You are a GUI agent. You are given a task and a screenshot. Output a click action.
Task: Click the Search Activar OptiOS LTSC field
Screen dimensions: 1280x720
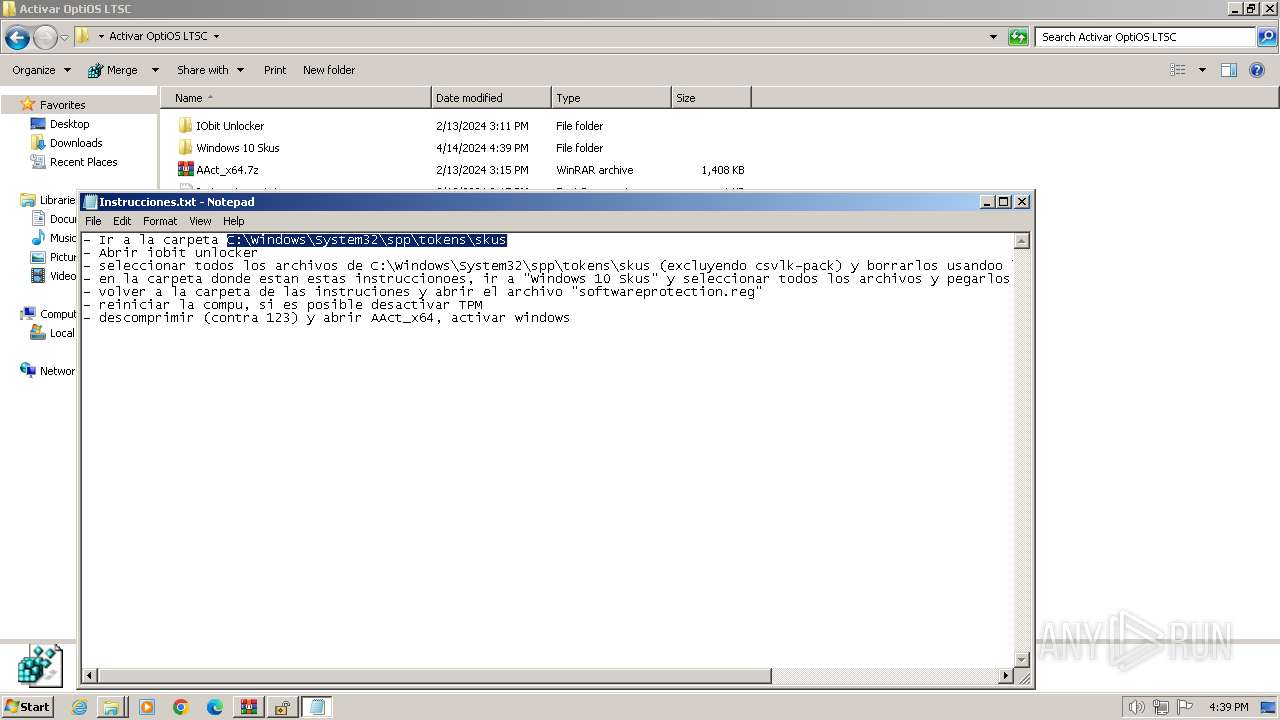point(1146,37)
